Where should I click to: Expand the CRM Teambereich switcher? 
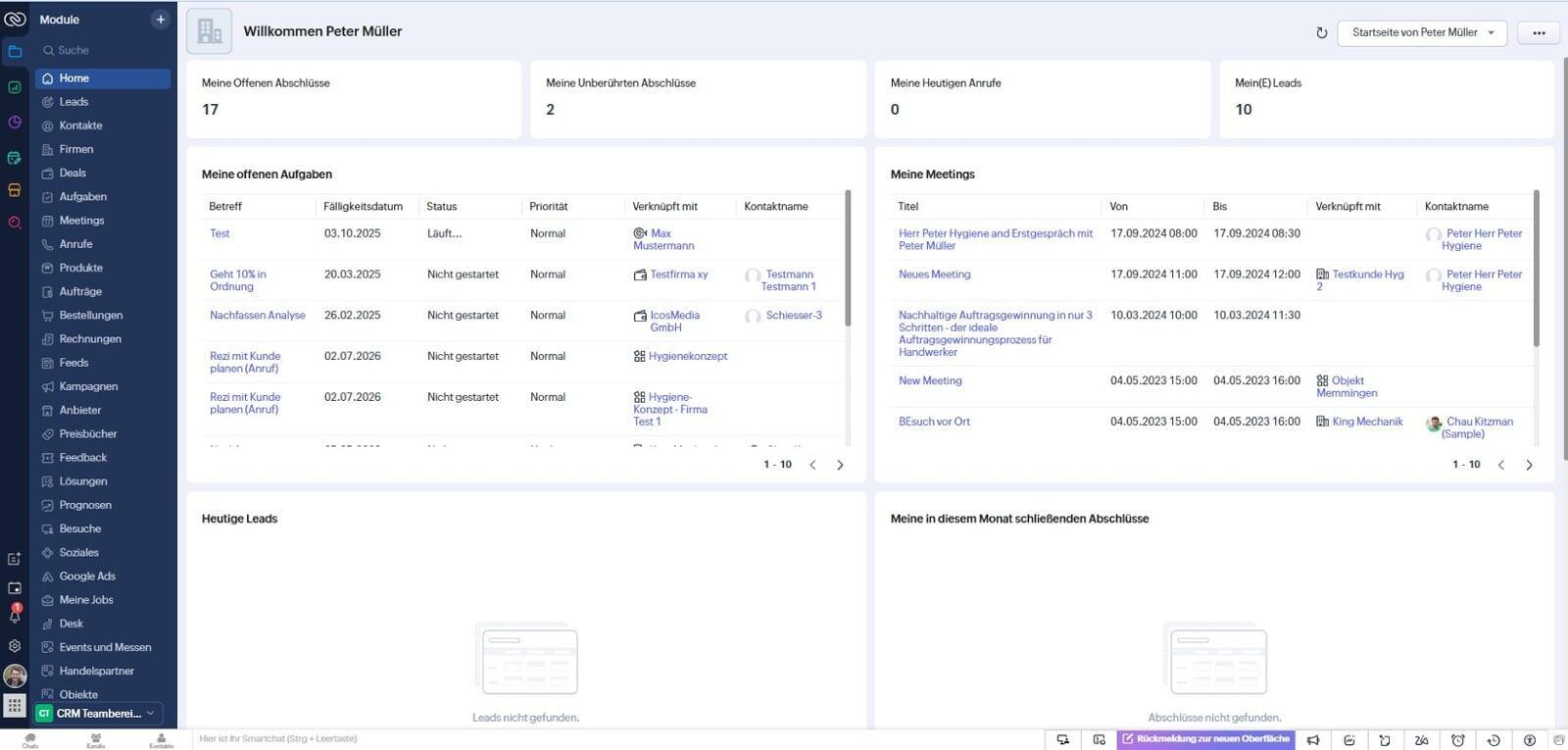pyautogui.click(x=99, y=714)
